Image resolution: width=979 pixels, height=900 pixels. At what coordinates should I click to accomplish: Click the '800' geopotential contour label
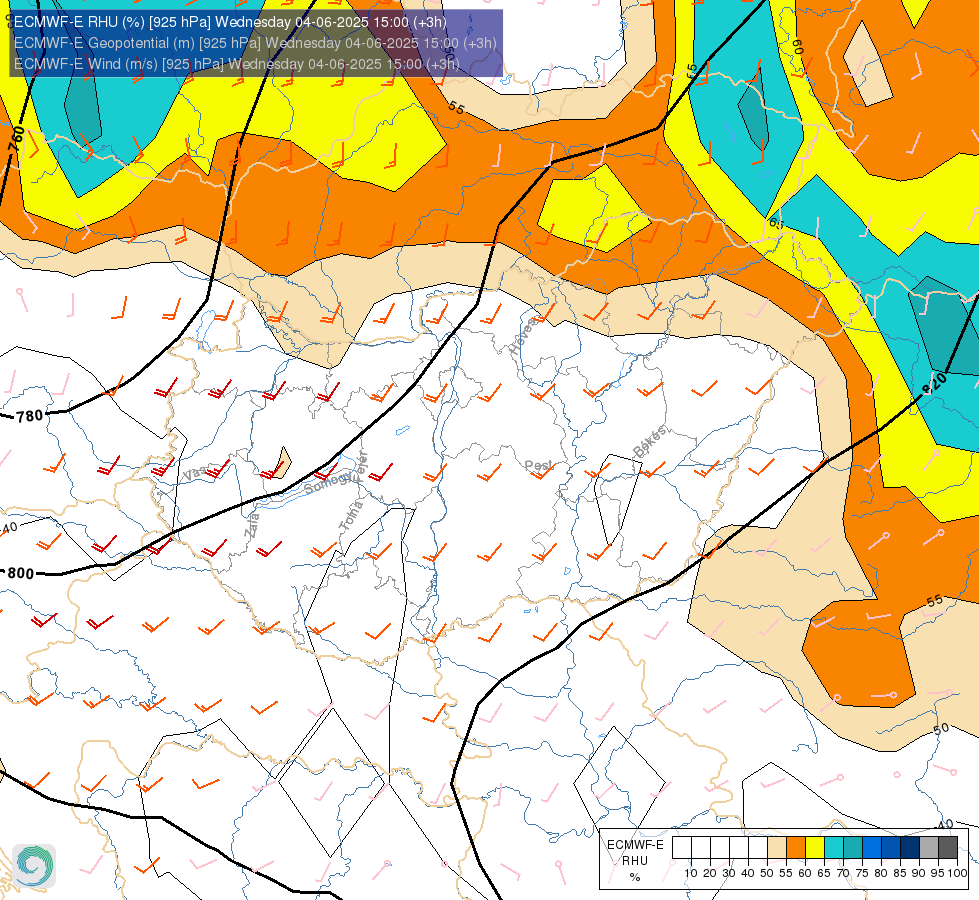[21, 573]
